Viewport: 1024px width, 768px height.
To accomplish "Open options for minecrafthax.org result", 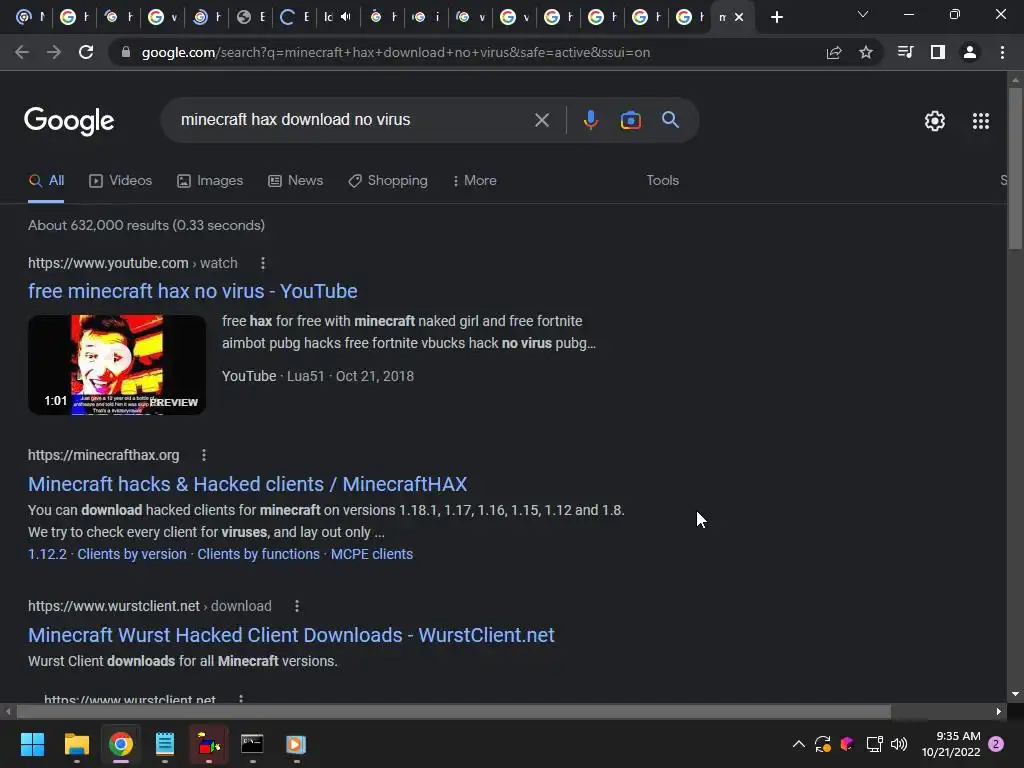I will [204, 455].
